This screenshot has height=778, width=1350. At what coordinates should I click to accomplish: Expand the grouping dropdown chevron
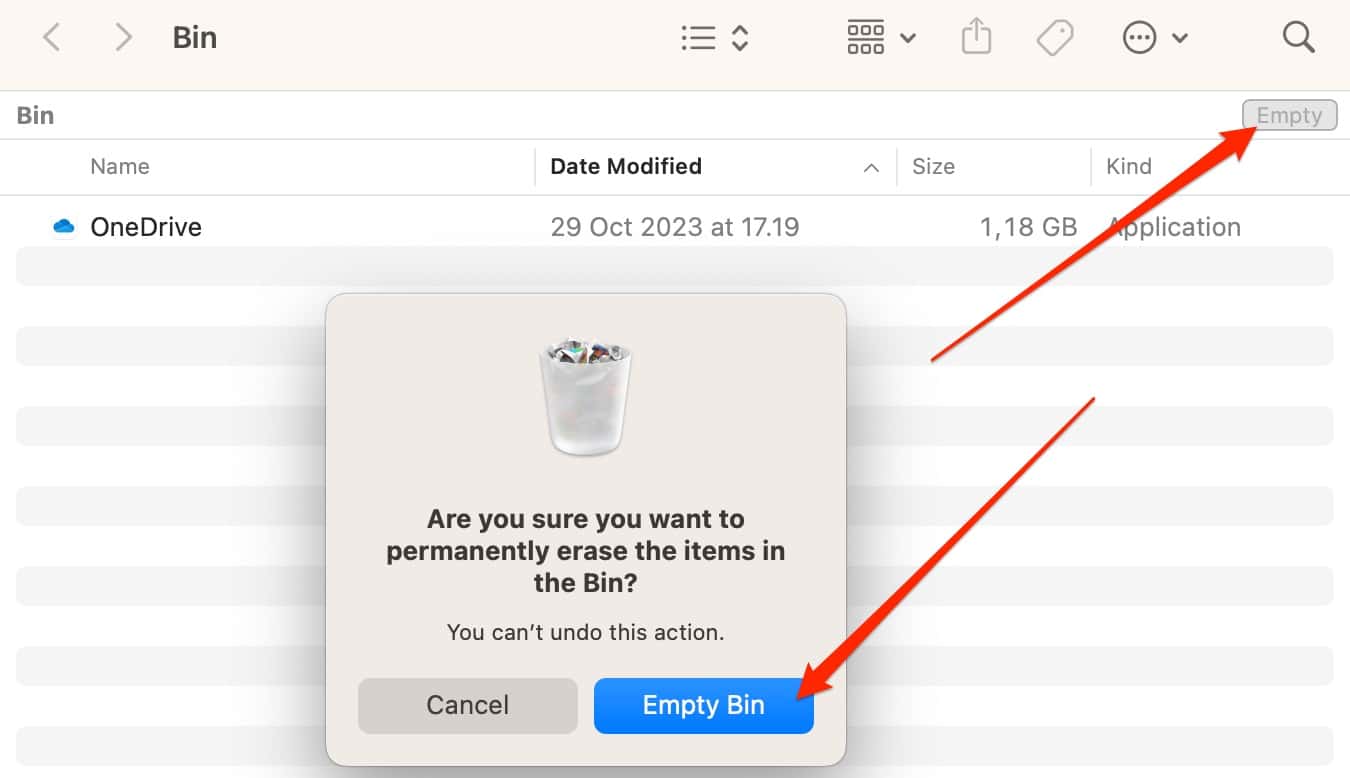click(x=908, y=38)
